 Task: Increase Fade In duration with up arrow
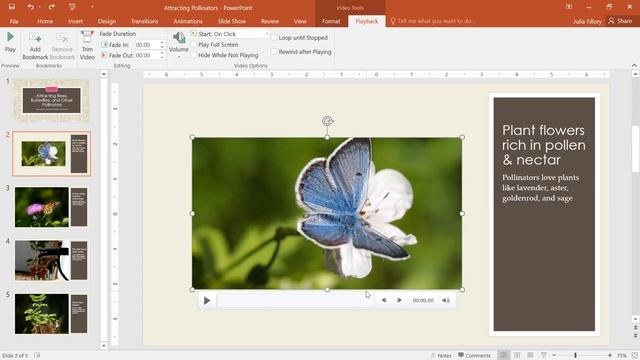coord(162,42)
